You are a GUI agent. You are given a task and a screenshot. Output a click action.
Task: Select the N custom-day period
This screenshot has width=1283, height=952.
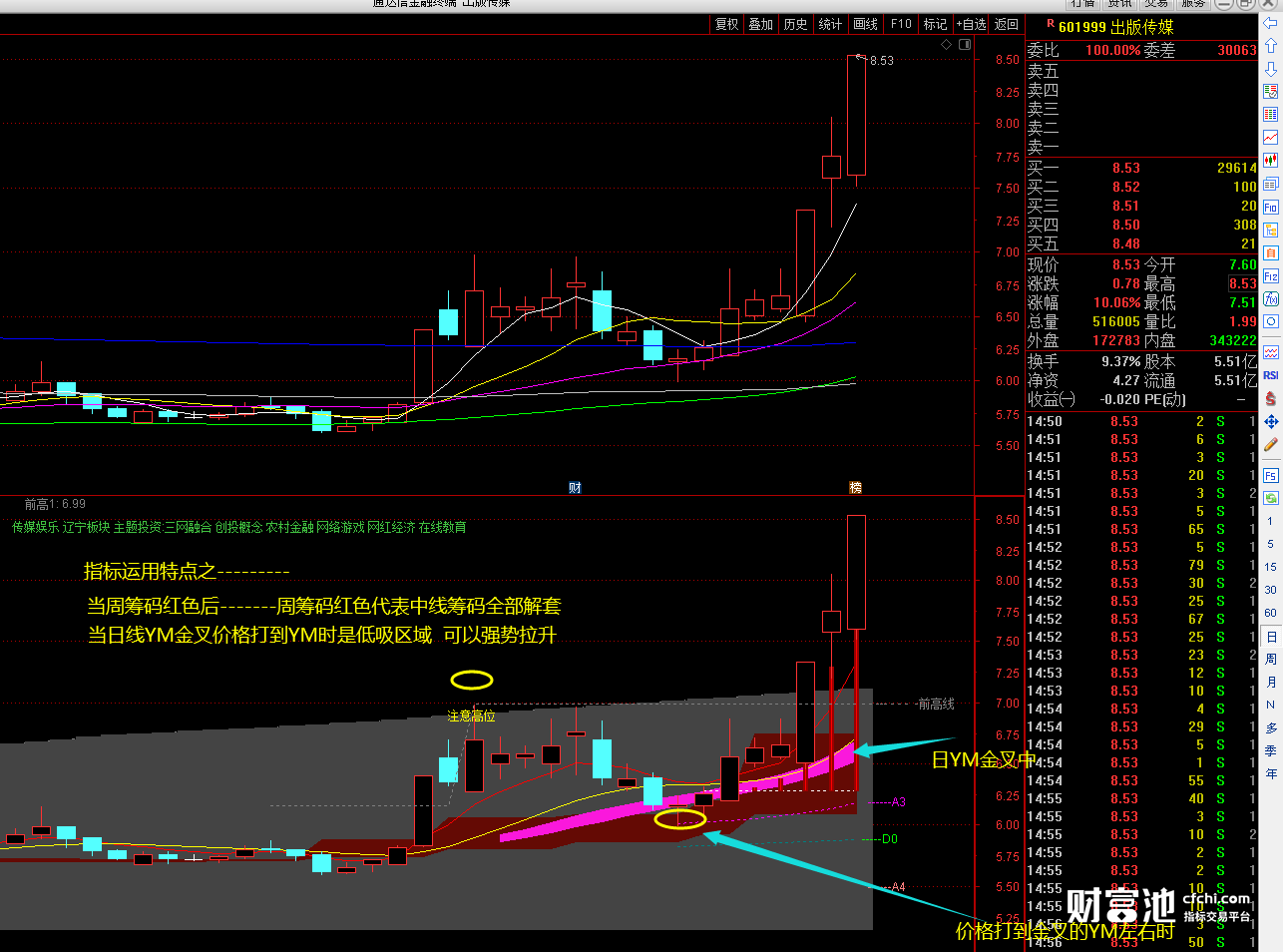(x=1271, y=705)
